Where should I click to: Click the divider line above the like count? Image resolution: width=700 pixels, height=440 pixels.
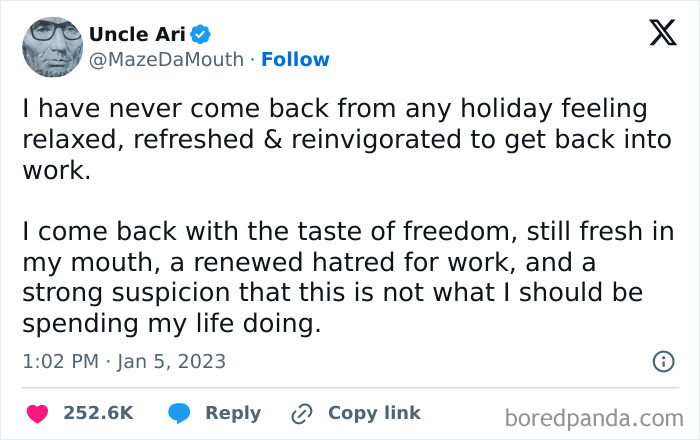(x=350, y=387)
